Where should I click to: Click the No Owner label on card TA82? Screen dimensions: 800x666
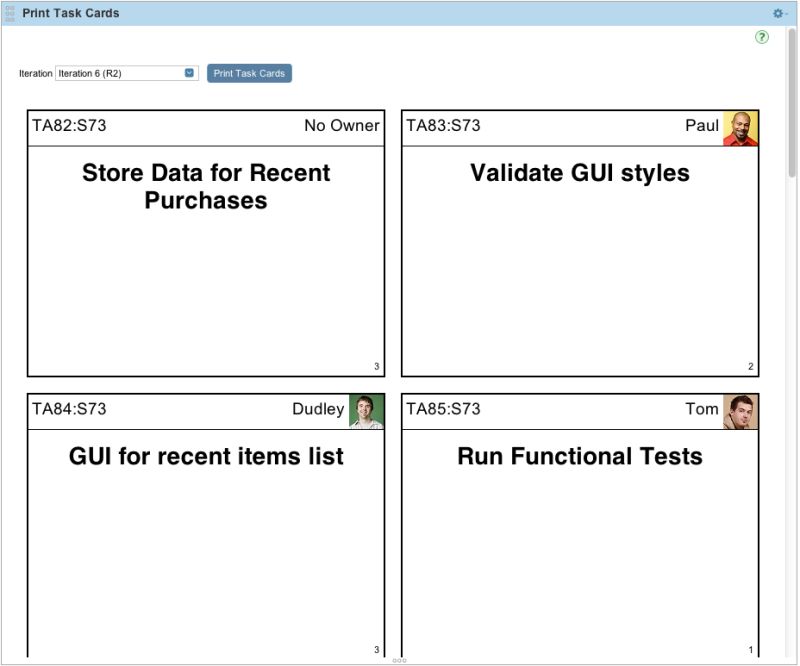coord(342,126)
